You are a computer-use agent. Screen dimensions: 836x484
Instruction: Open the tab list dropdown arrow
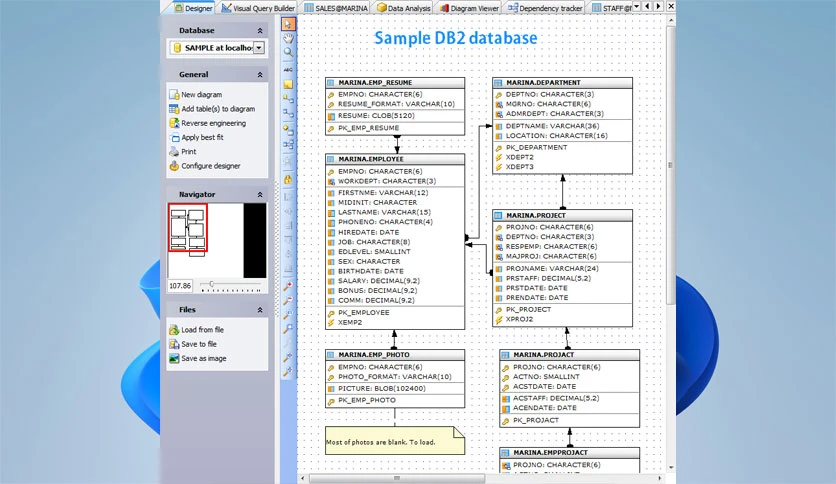click(x=636, y=6)
